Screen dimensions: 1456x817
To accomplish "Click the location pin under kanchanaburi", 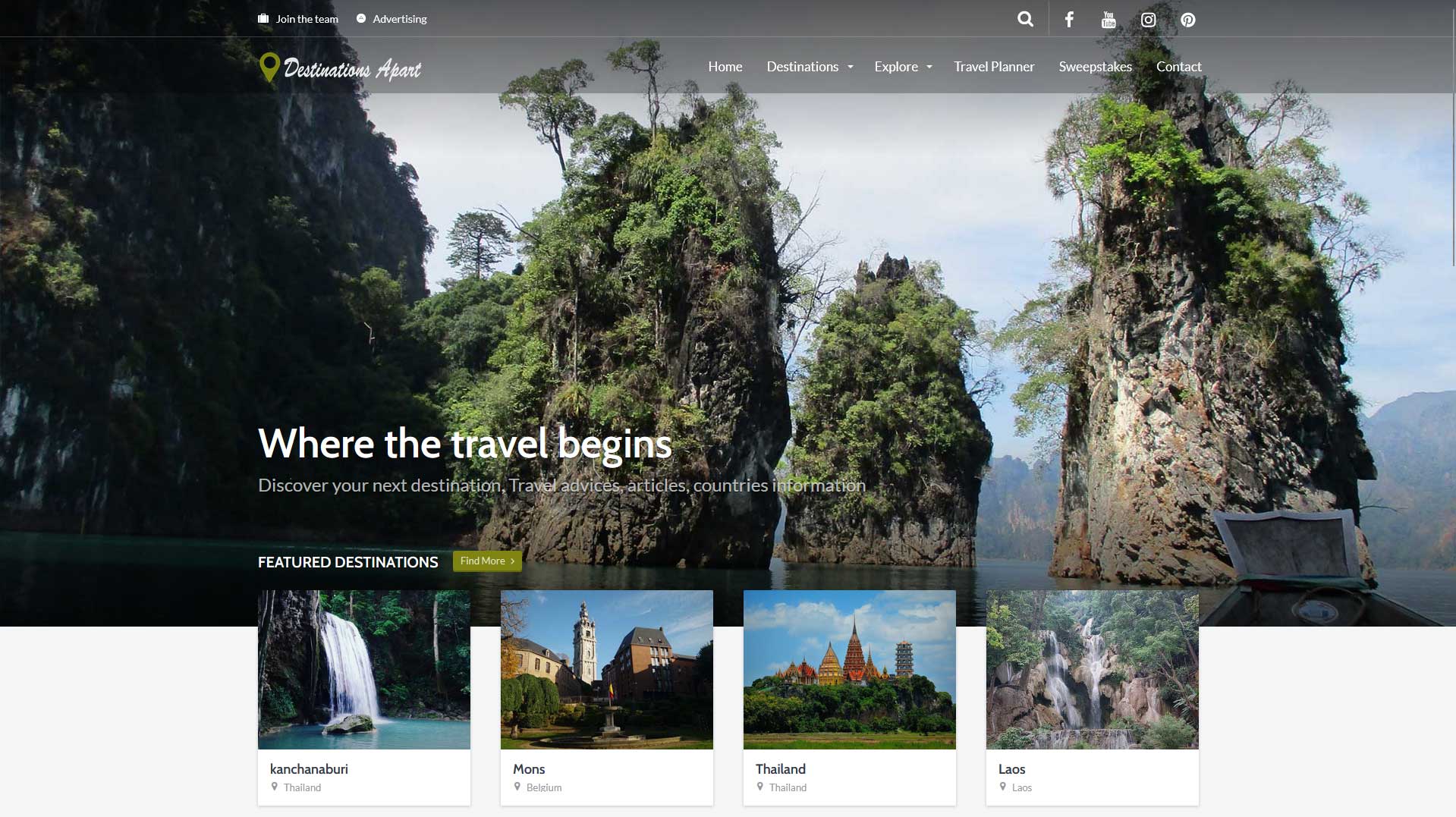I will (275, 787).
